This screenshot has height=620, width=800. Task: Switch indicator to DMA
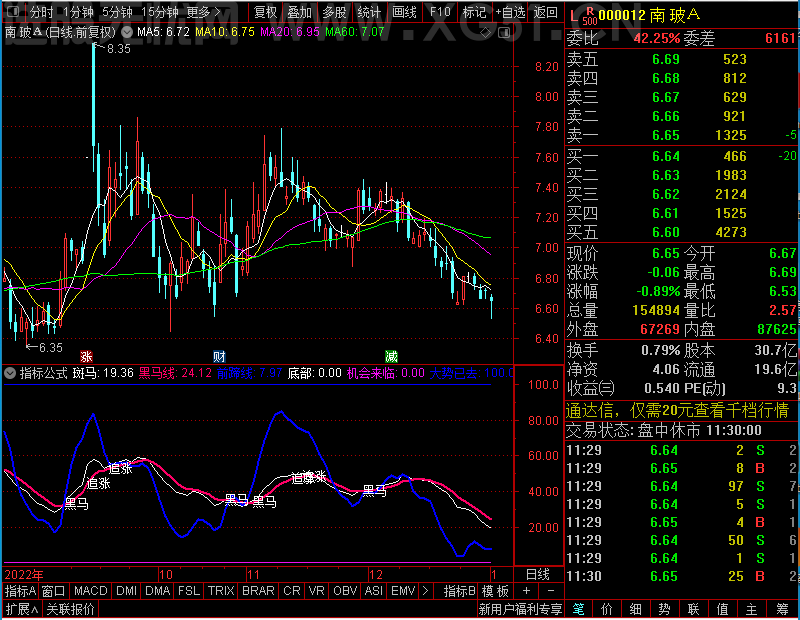click(x=158, y=591)
